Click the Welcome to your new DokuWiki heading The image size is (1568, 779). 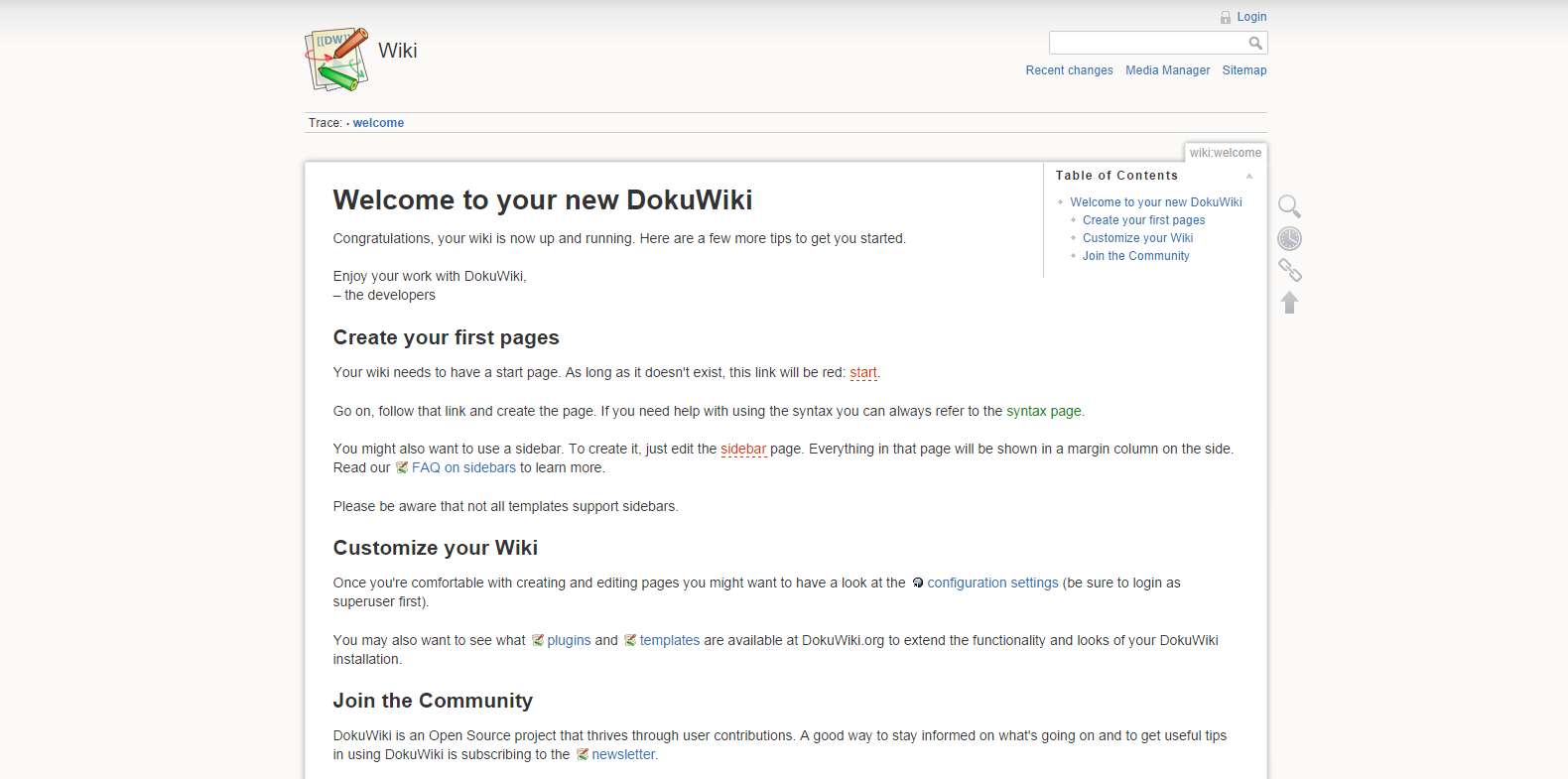click(543, 200)
